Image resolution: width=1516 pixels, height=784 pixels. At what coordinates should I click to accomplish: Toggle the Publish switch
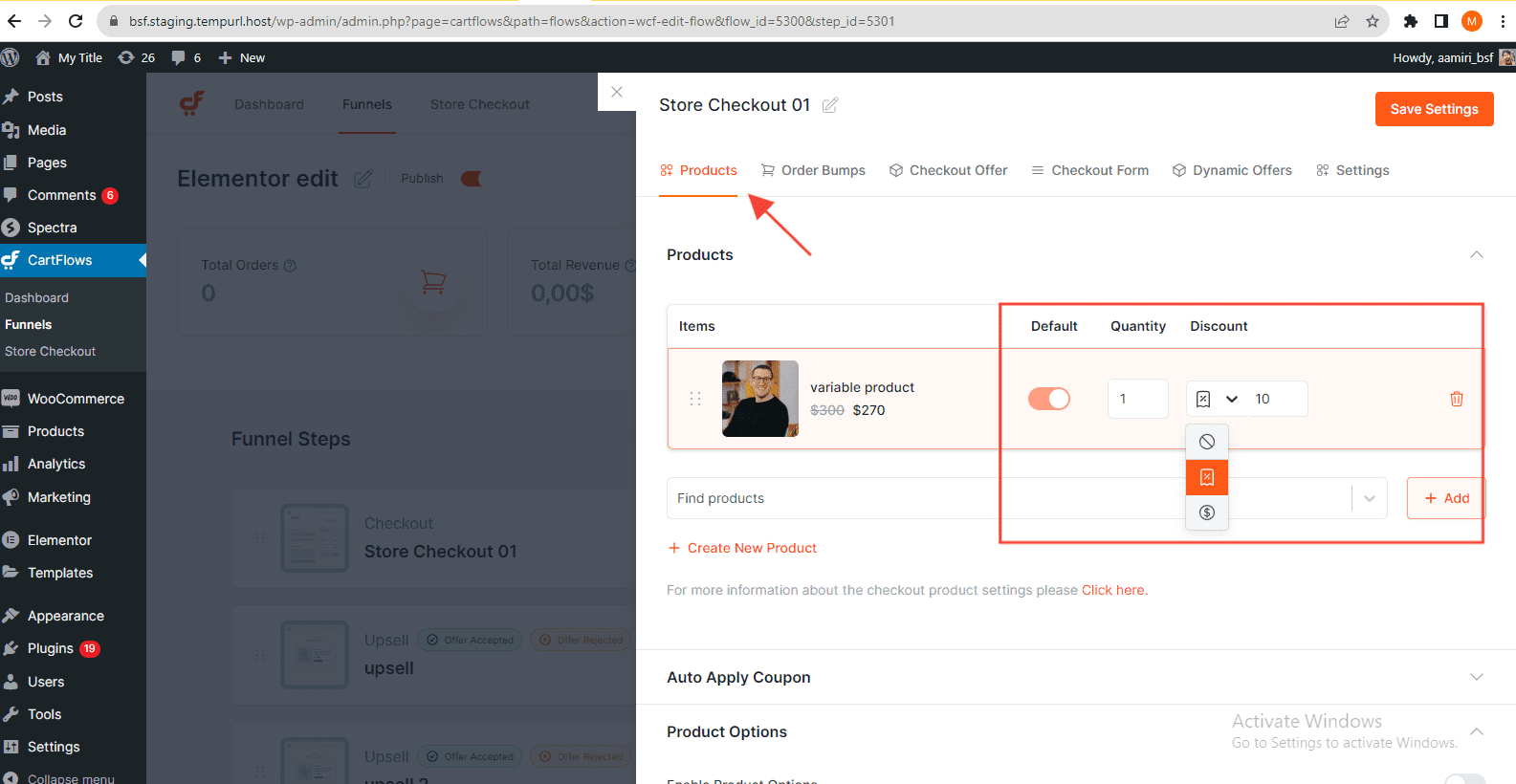(472, 179)
